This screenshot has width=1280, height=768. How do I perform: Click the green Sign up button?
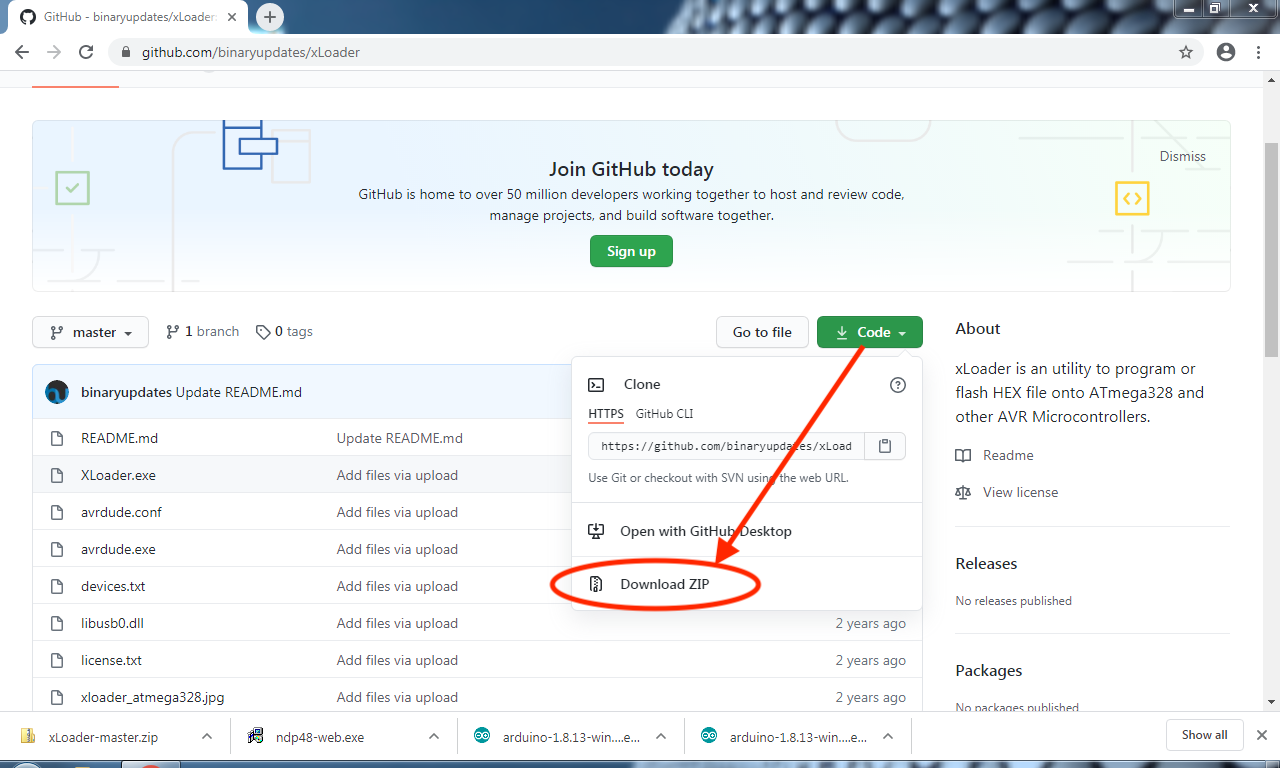[631, 251]
